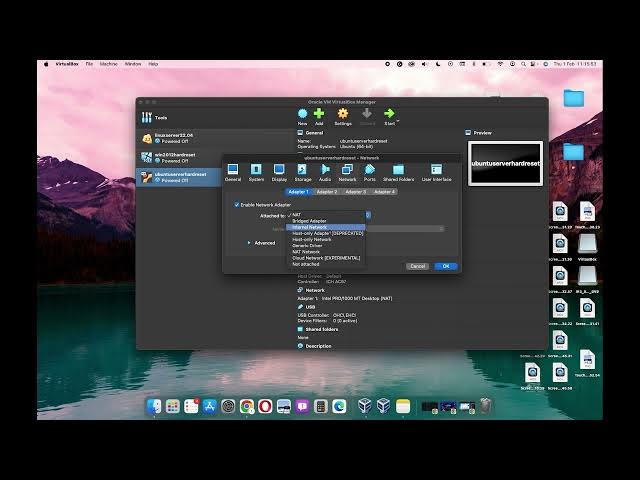
Task: Open the network Name combo box
Action: [405, 229]
